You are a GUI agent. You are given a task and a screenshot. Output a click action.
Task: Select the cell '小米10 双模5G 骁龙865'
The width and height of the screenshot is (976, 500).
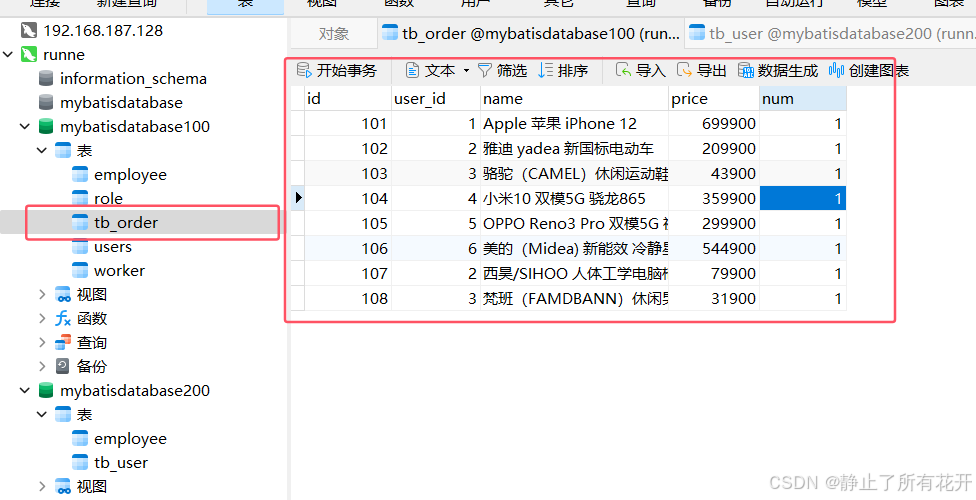tap(574, 199)
